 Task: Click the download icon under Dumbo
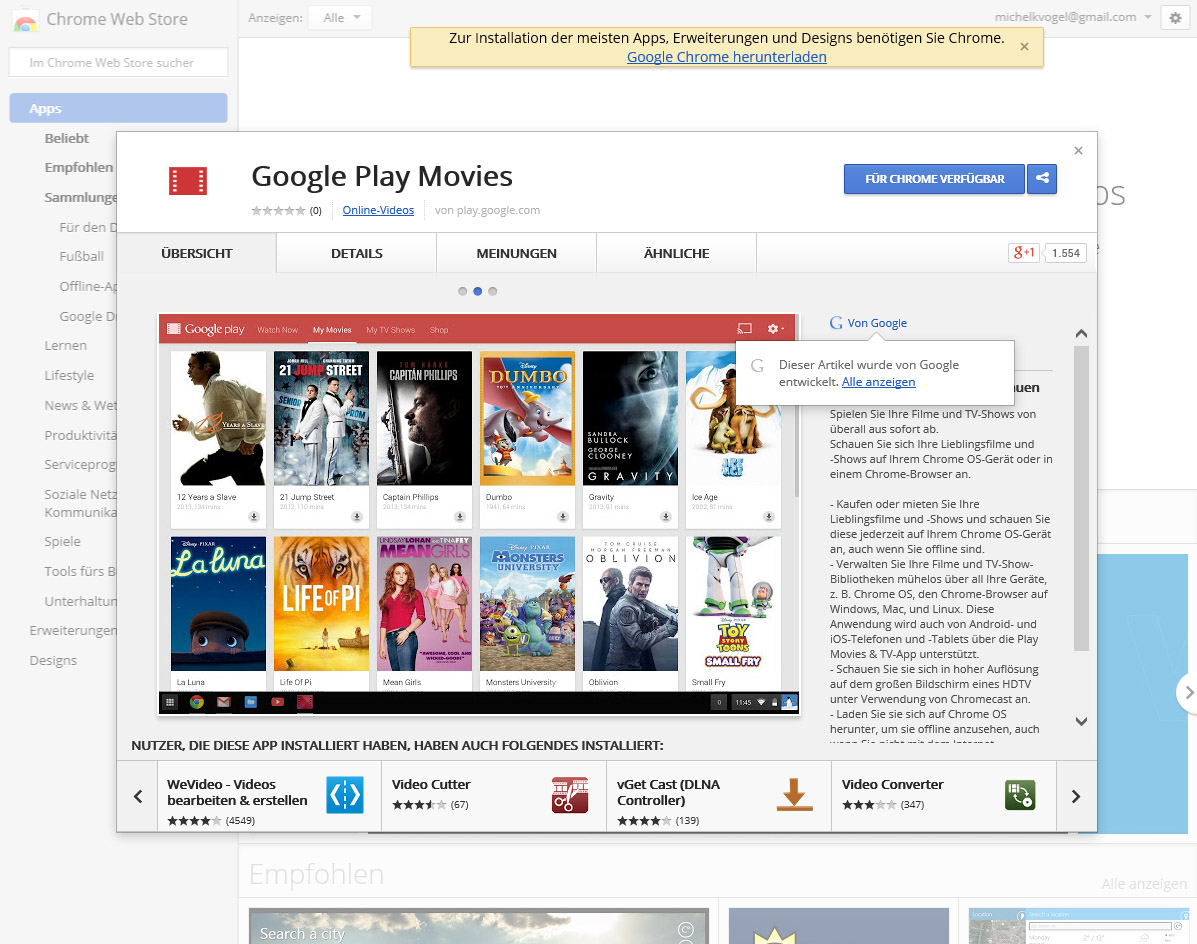[x=563, y=517]
